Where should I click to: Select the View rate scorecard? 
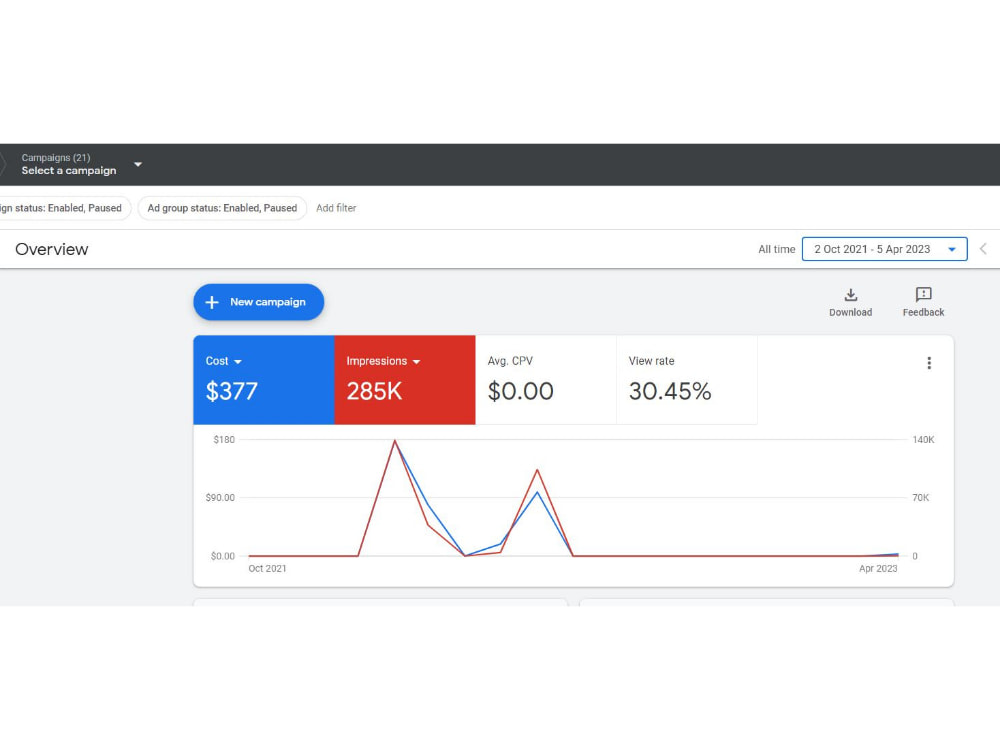(687, 379)
